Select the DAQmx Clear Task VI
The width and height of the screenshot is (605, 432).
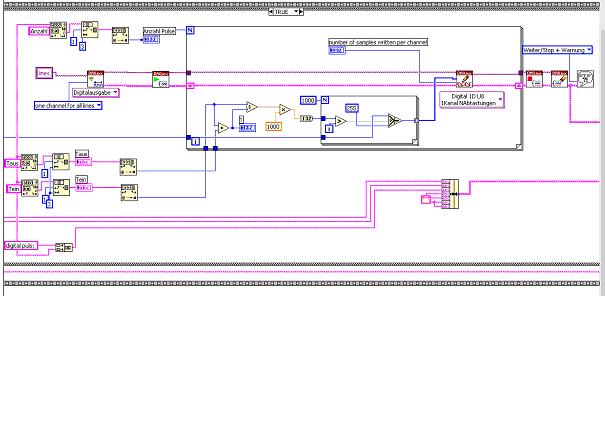559,79
